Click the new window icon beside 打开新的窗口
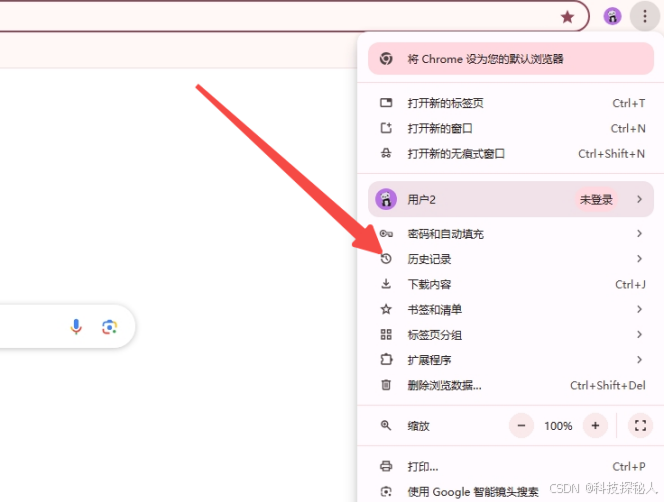The width and height of the screenshot is (666, 502). click(386, 128)
